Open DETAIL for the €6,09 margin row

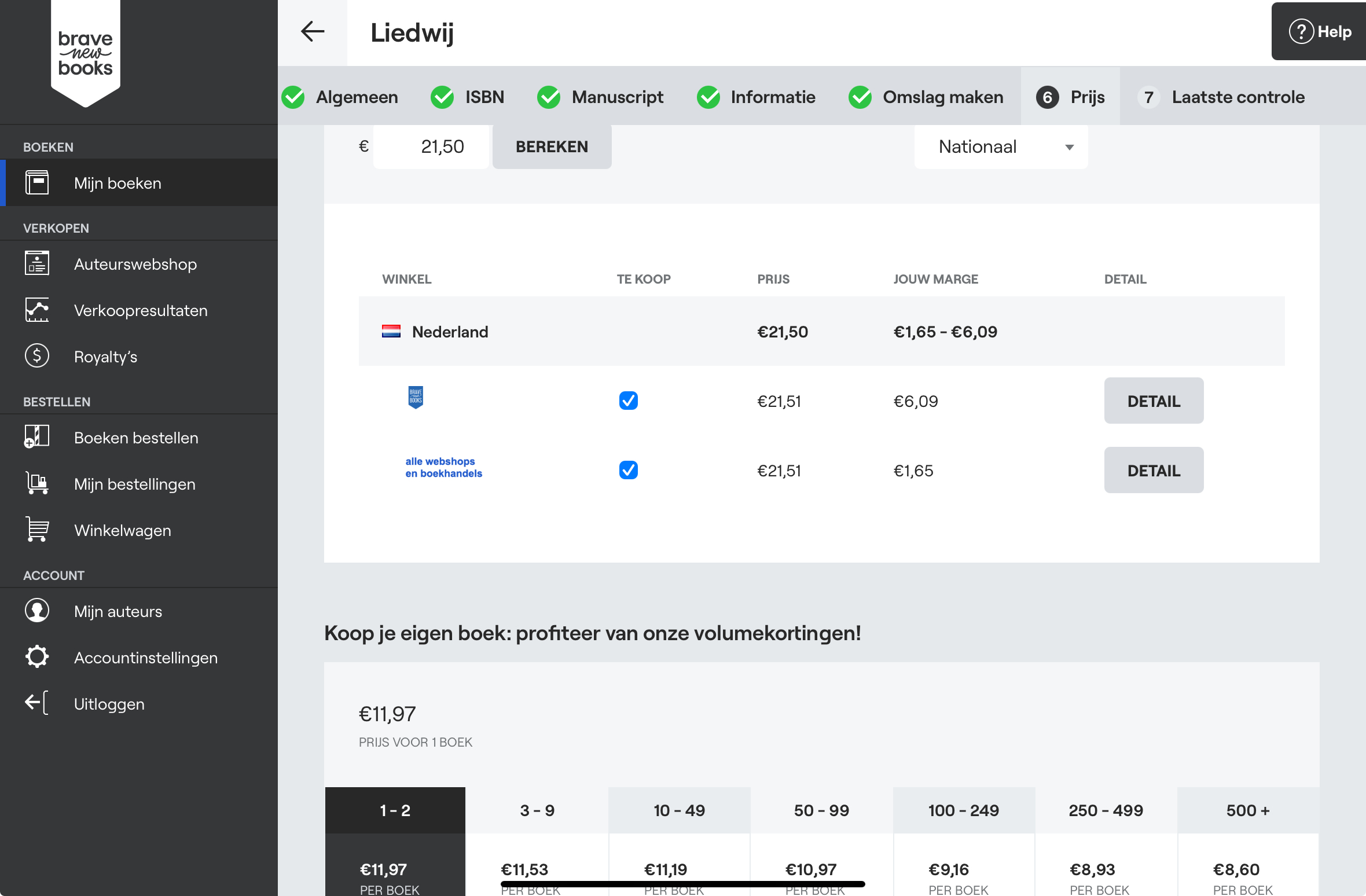point(1153,401)
